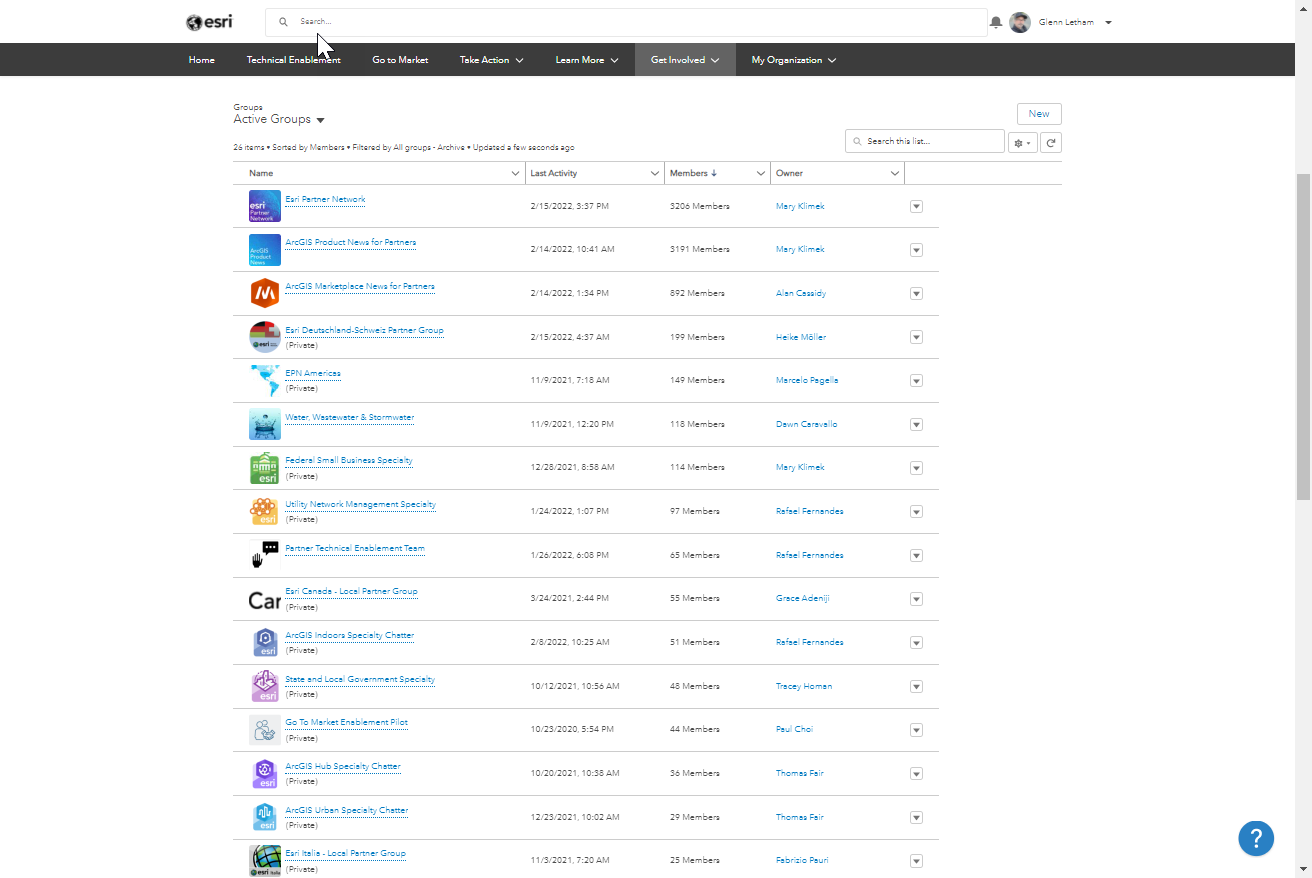The height and width of the screenshot is (878, 1312).
Task: Select the Water, Wastewater & Stormwater group thumbnail
Action: 263,424
